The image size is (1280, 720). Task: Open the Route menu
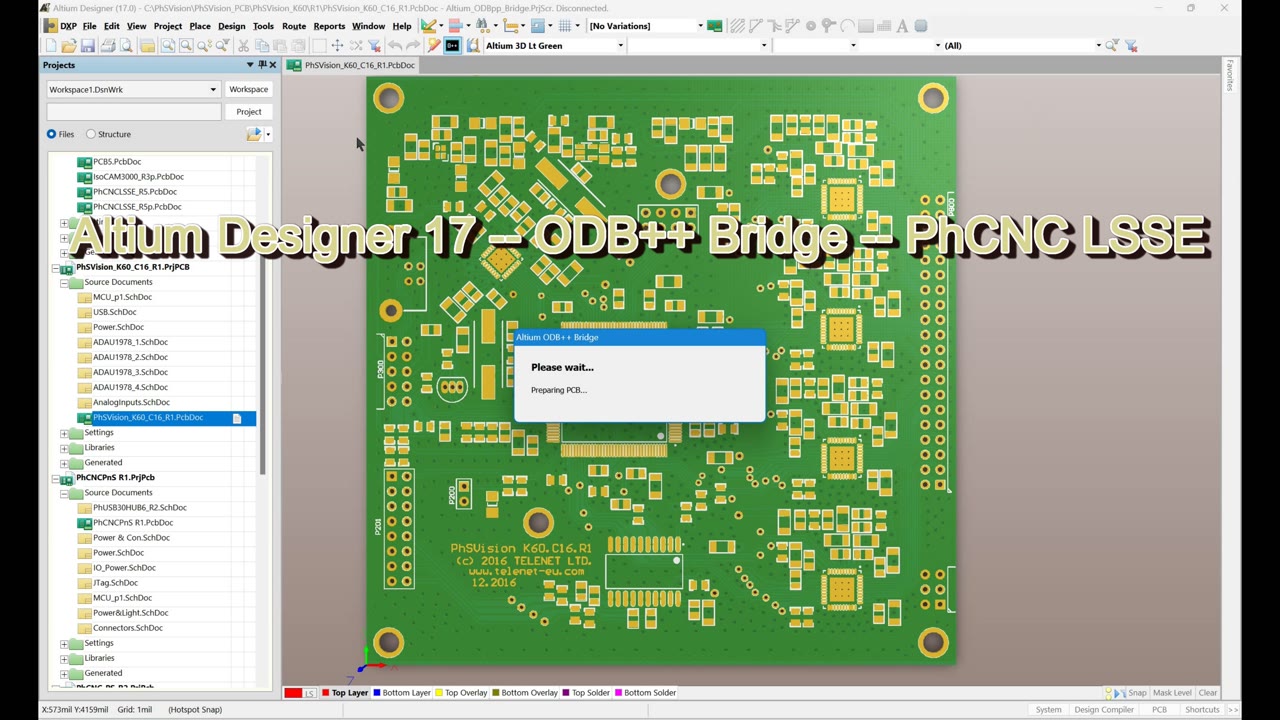coord(294,26)
